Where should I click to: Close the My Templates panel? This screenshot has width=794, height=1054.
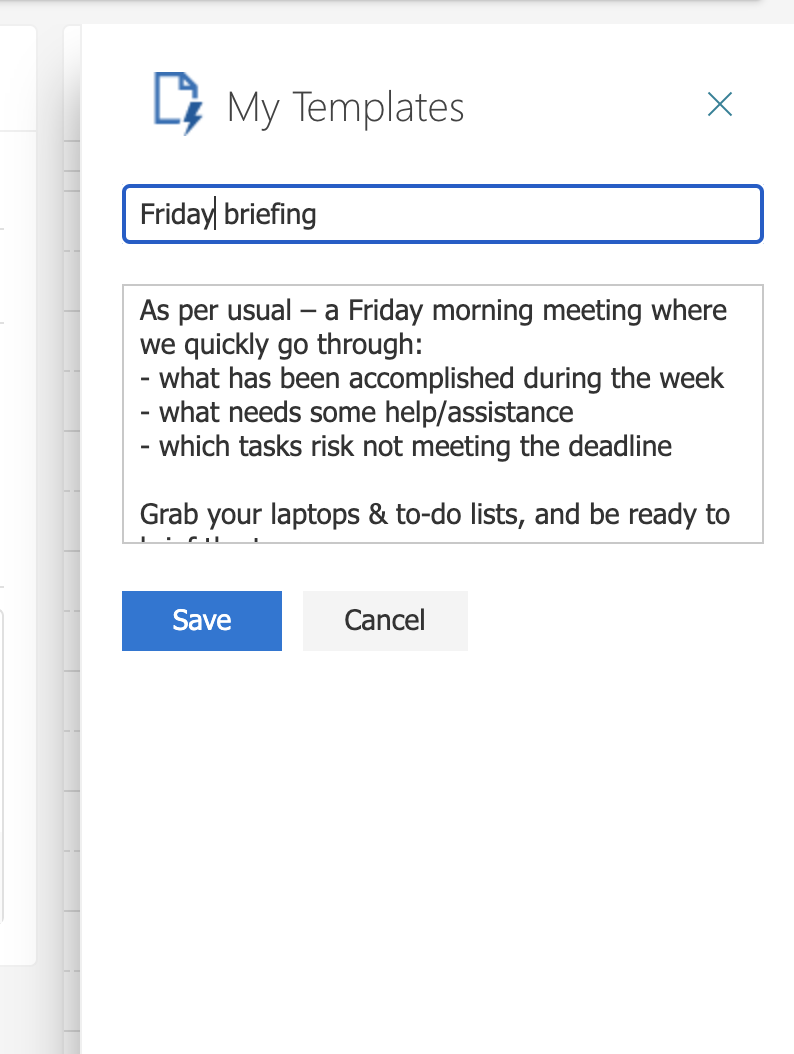click(720, 104)
